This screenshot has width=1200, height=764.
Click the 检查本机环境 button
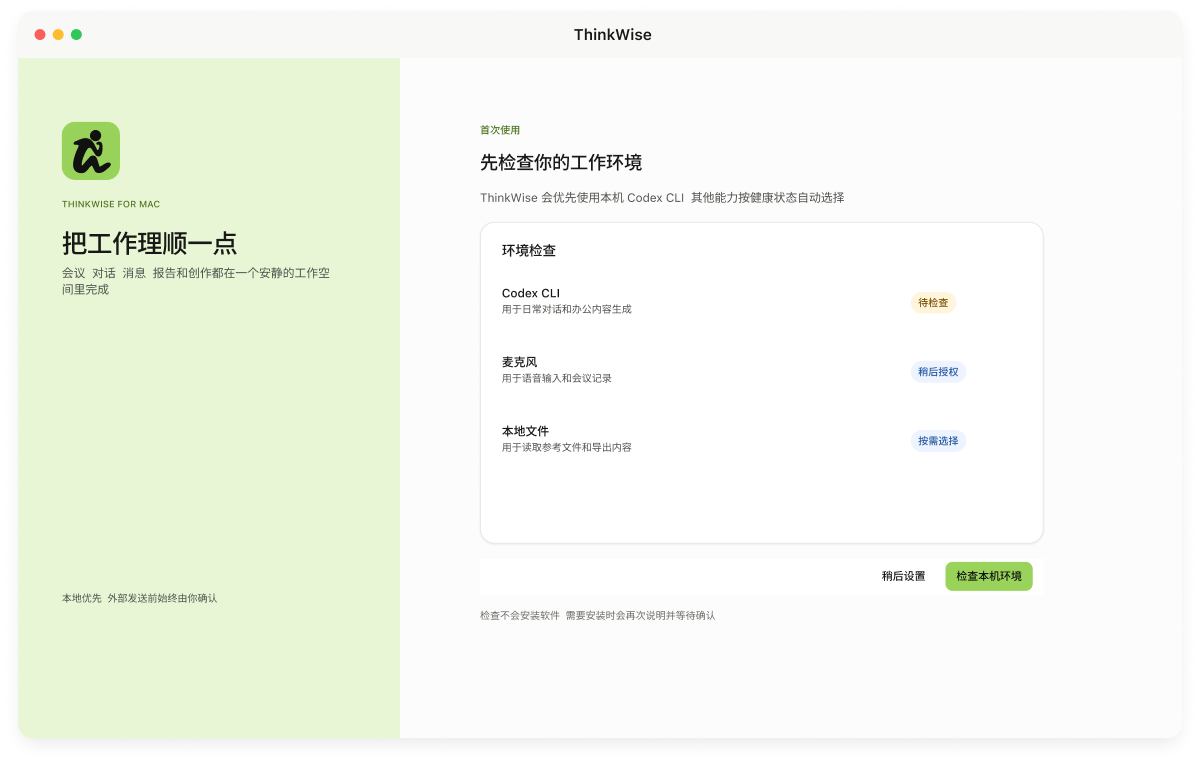pos(989,576)
